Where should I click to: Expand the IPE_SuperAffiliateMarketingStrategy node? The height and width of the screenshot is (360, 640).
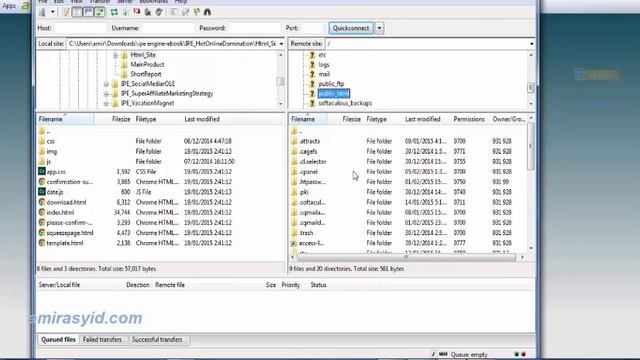[106, 94]
